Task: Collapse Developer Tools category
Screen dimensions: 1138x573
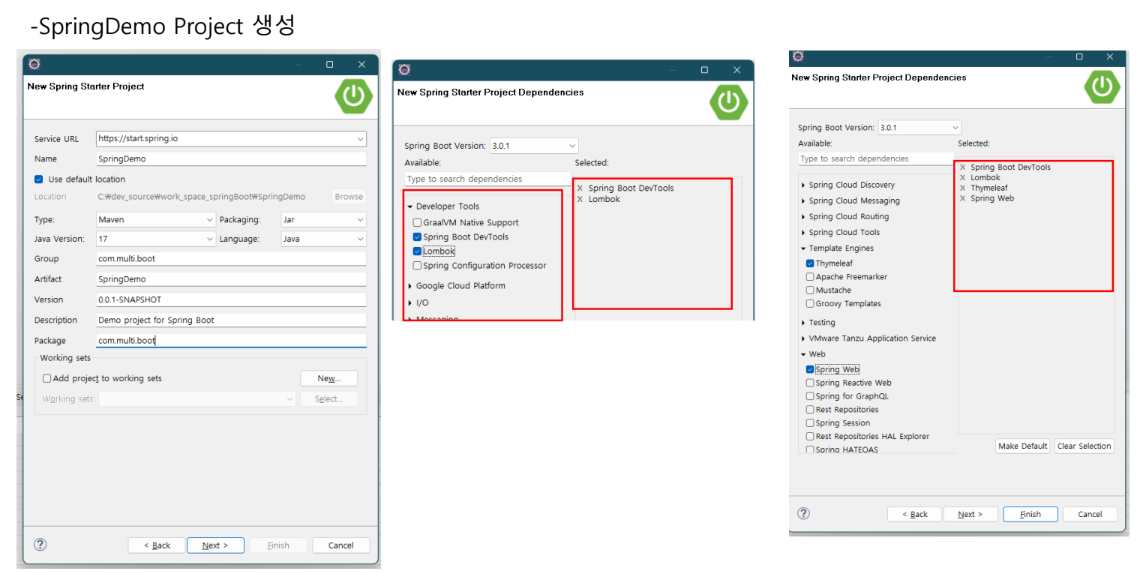Action: (x=410, y=207)
